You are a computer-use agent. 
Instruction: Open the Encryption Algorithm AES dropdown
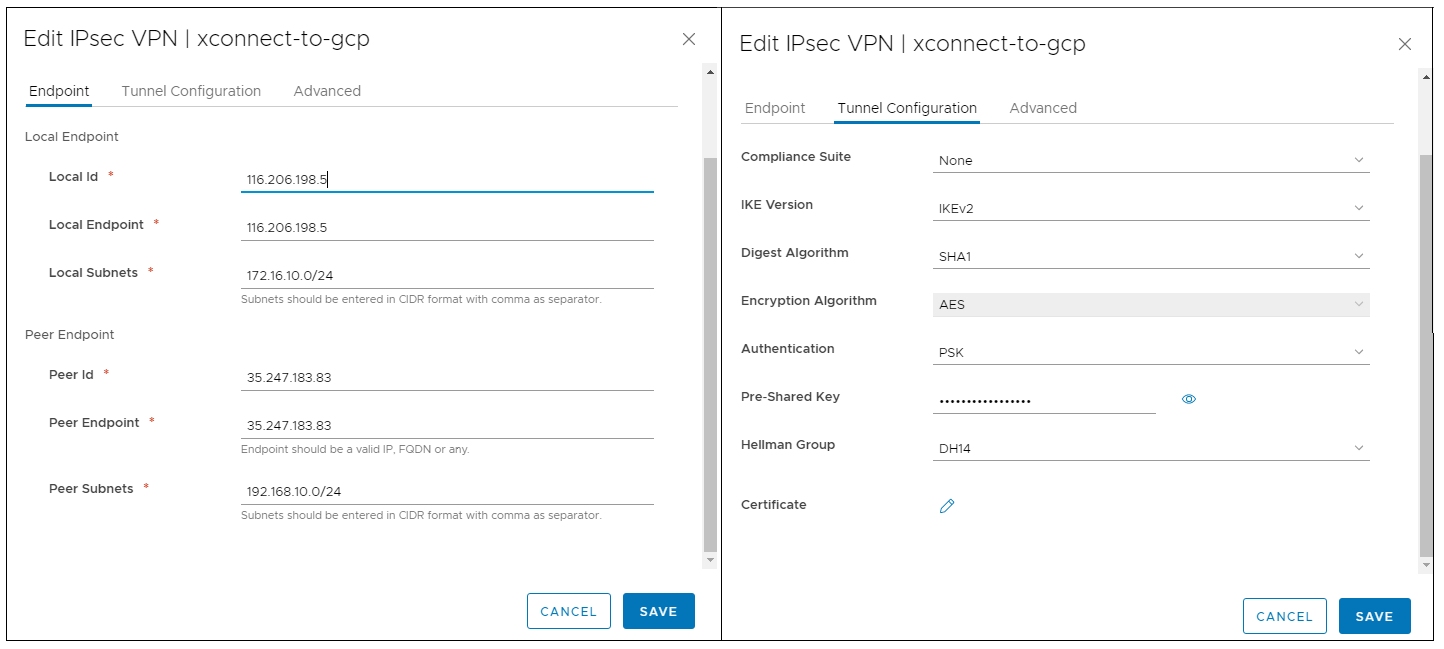[1151, 304]
